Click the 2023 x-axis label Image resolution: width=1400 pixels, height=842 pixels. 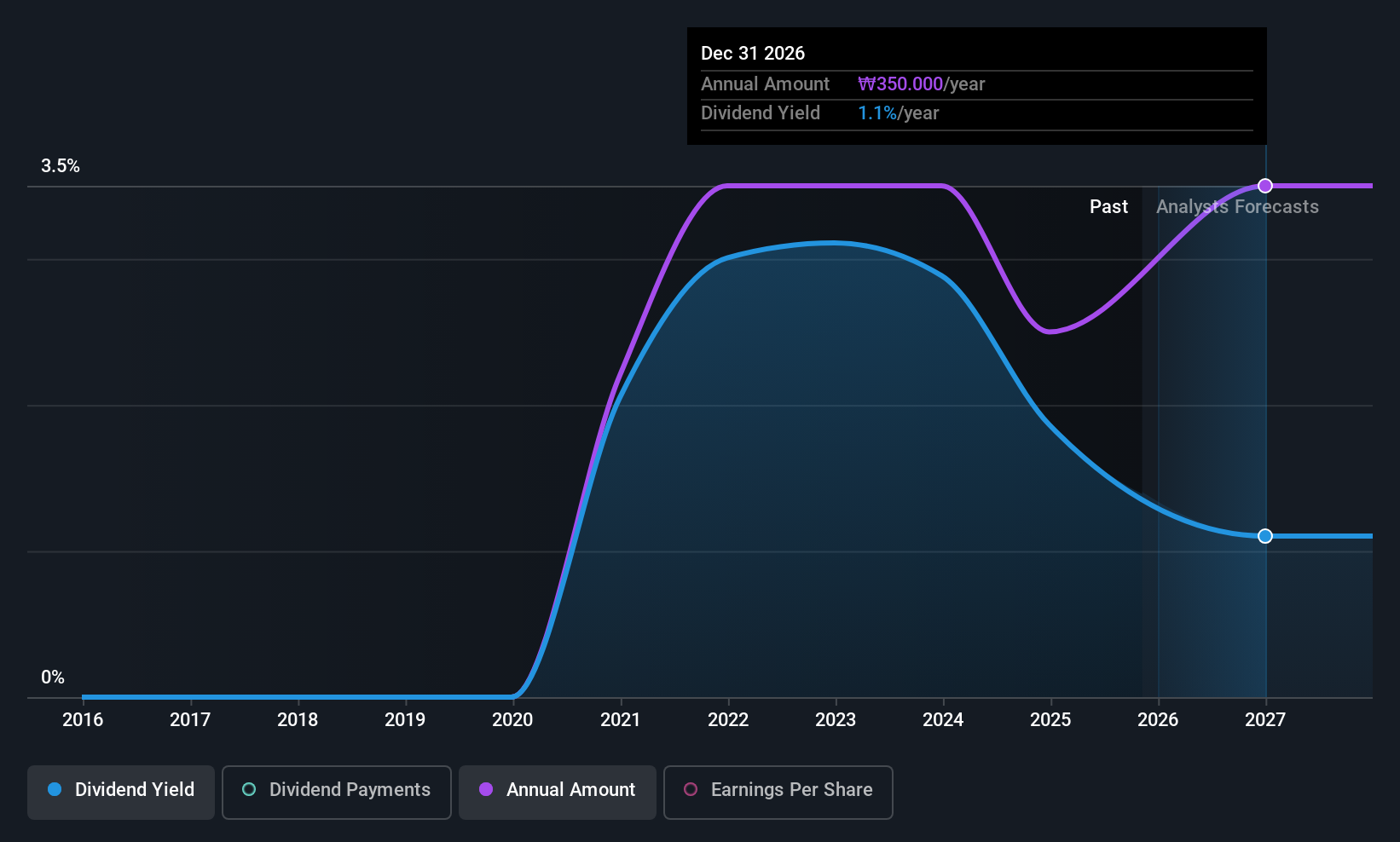tap(836, 720)
